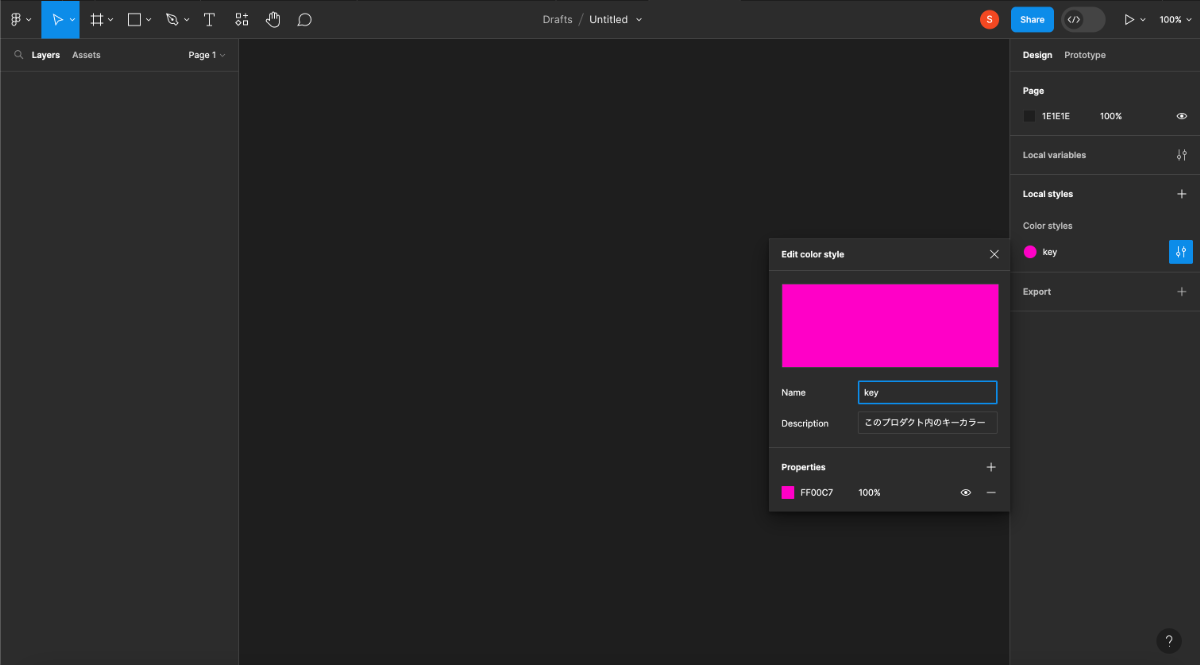The image size is (1200, 665).
Task: Switch to the Layers tab
Action: 46,55
